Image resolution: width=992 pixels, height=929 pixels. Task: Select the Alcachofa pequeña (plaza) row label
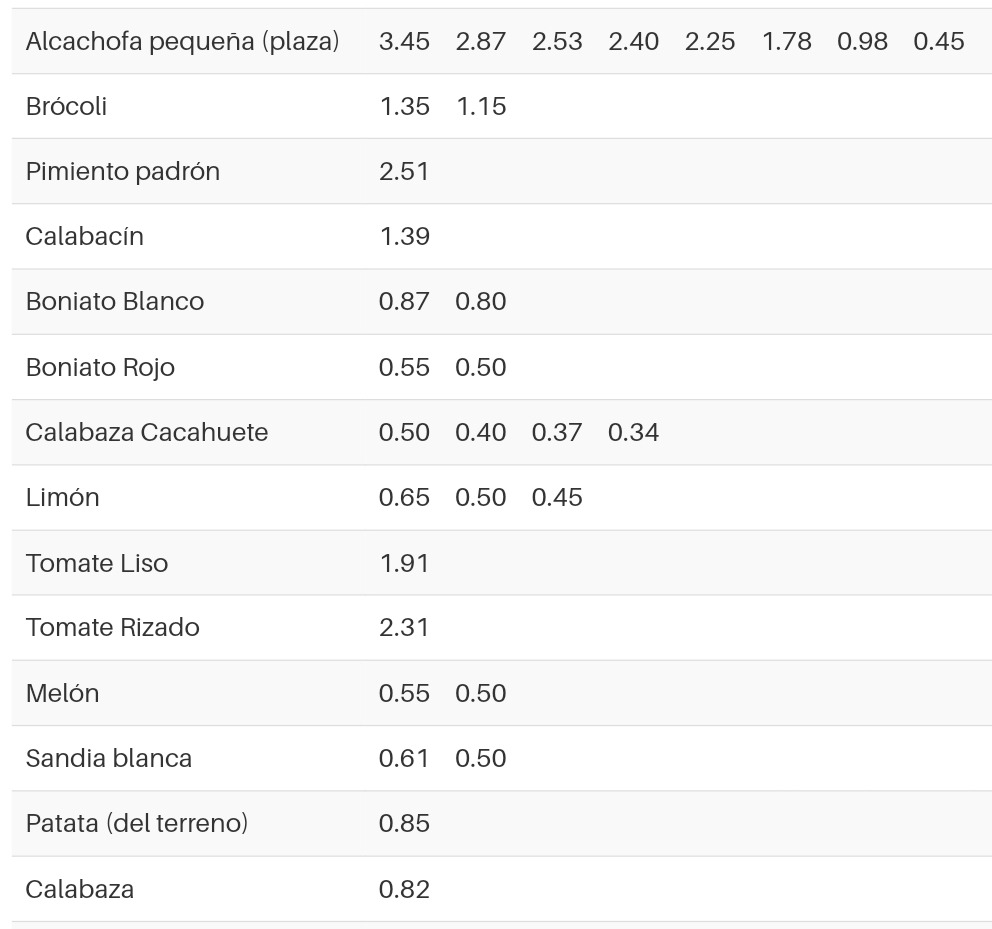[x=182, y=42]
